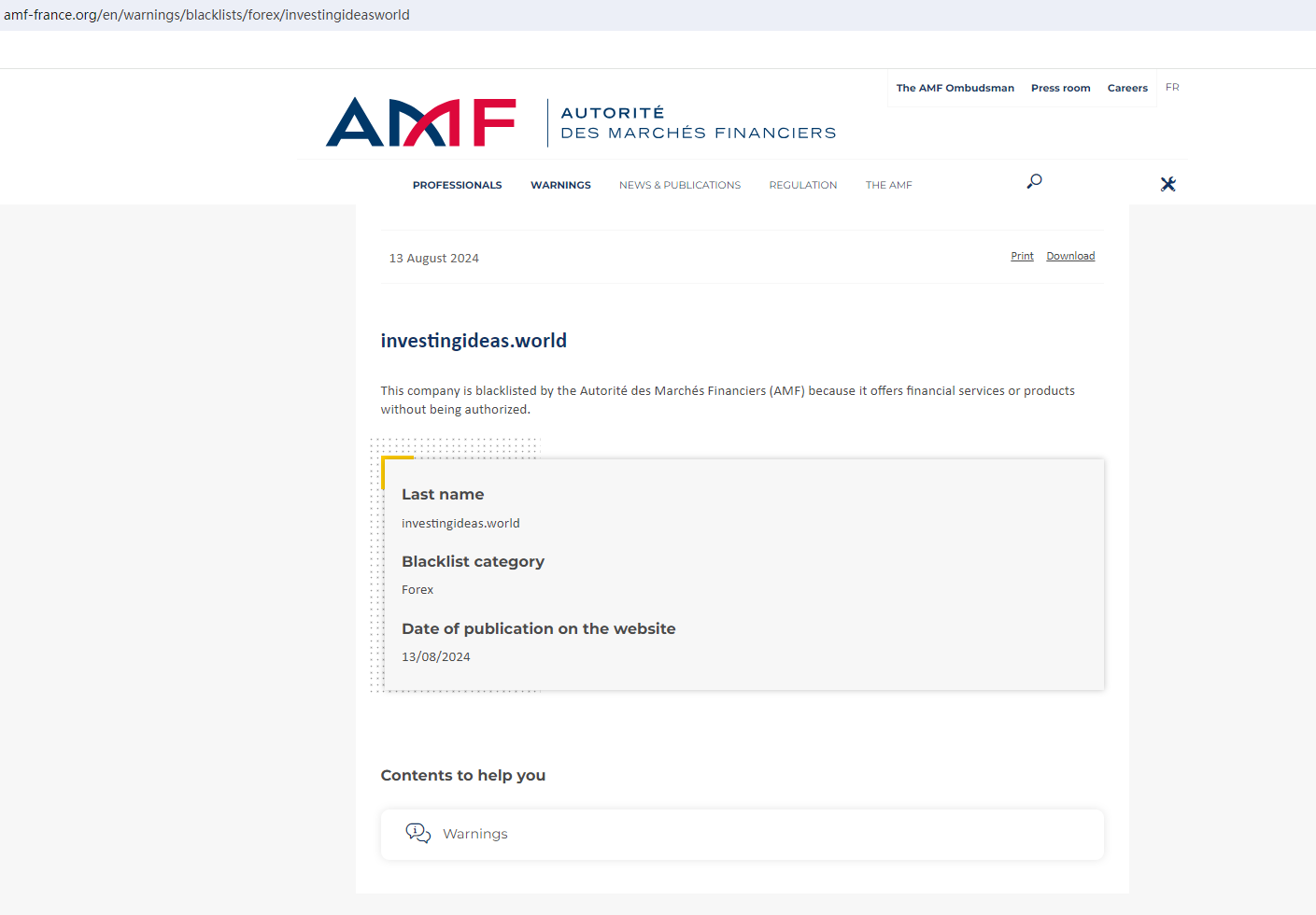
Task: Click the Contents to help you heading
Action: click(x=463, y=775)
